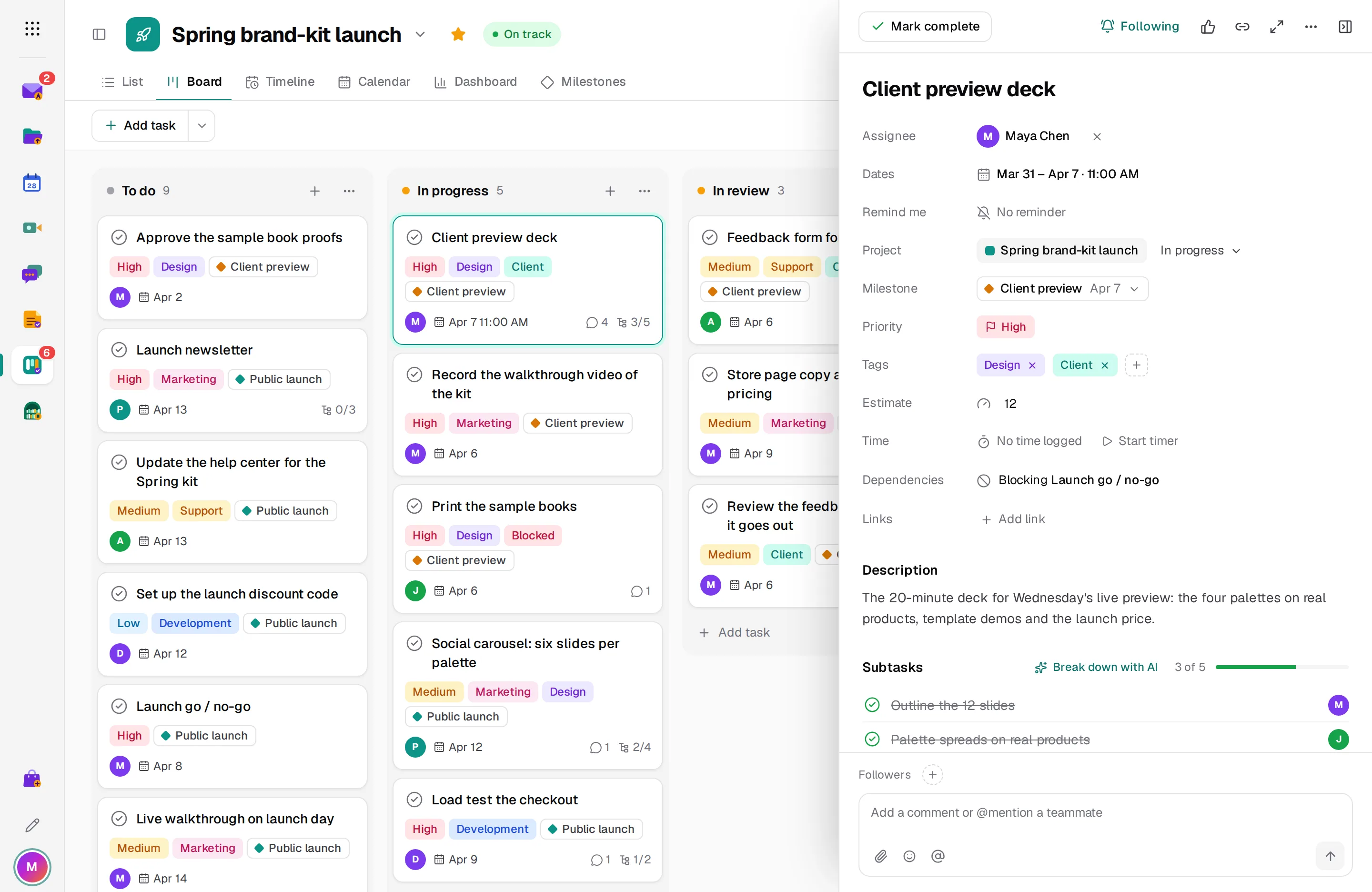Start timer for this task
Screen dimensions: 1372x892
click(x=1140, y=441)
